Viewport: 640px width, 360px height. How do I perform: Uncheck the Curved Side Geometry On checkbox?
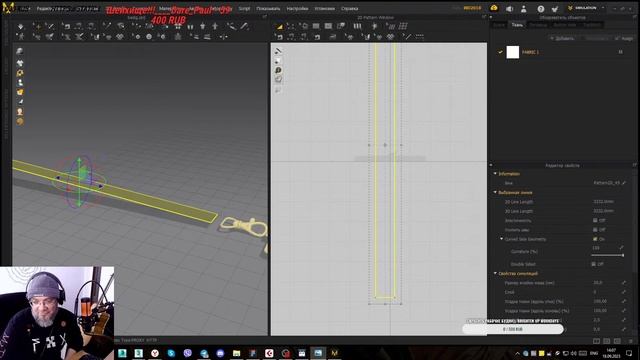tap(595, 239)
